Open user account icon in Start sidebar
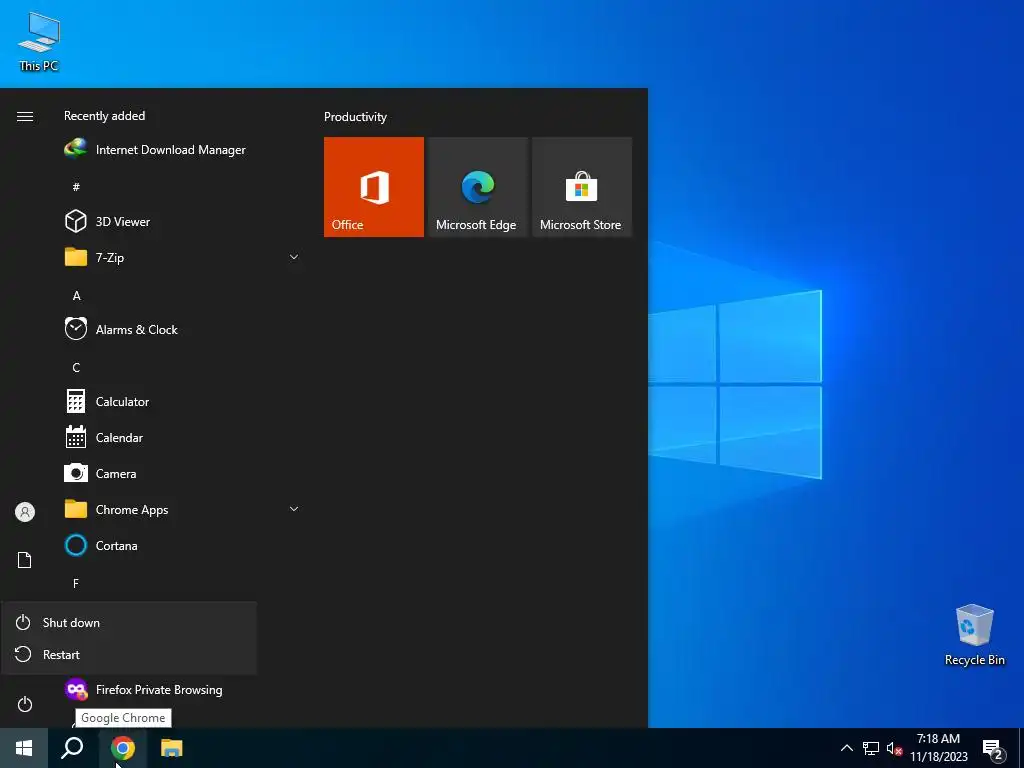Image resolution: width=1024 pixels, height=768 pixels. (25, 512)
